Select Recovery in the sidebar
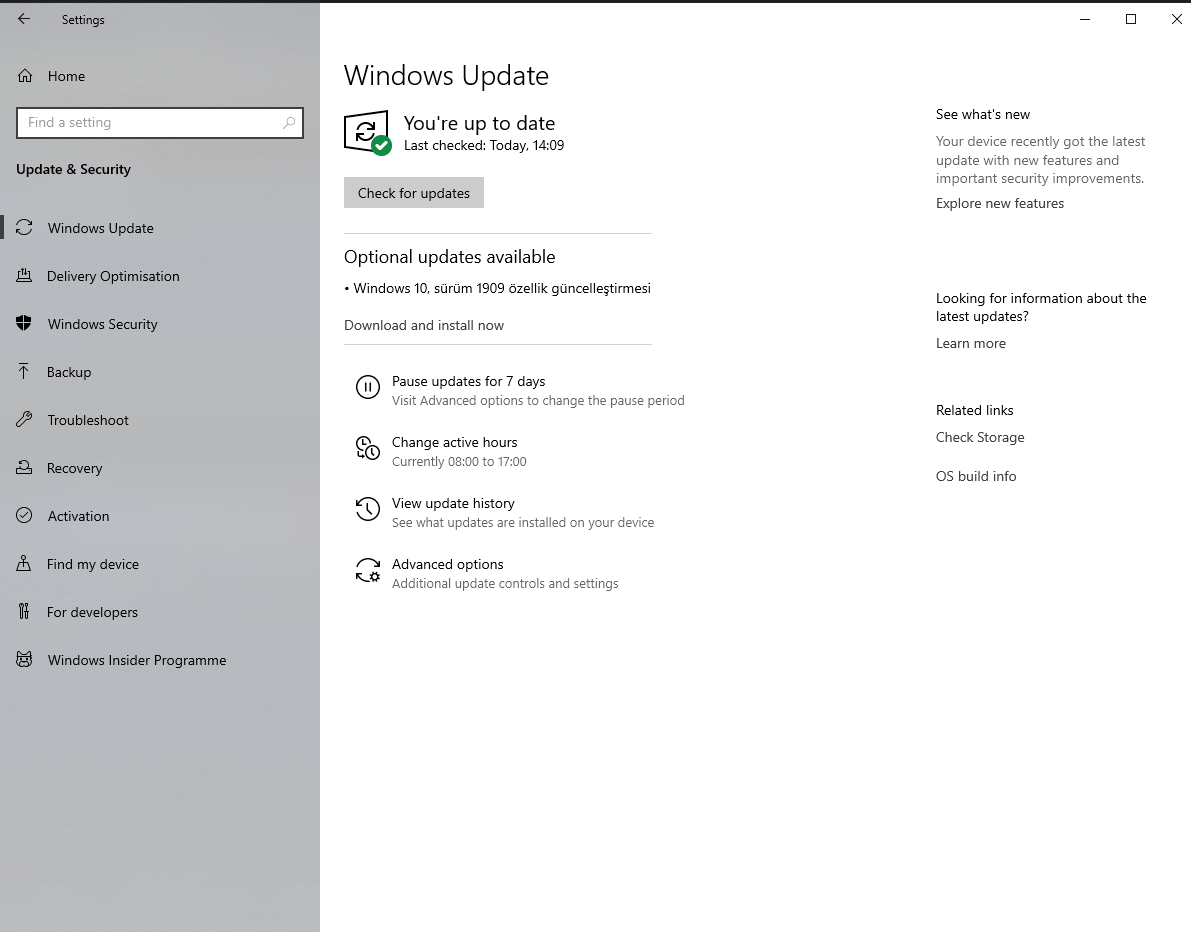This screenshot has width=1191, height=932. (74, 468)
